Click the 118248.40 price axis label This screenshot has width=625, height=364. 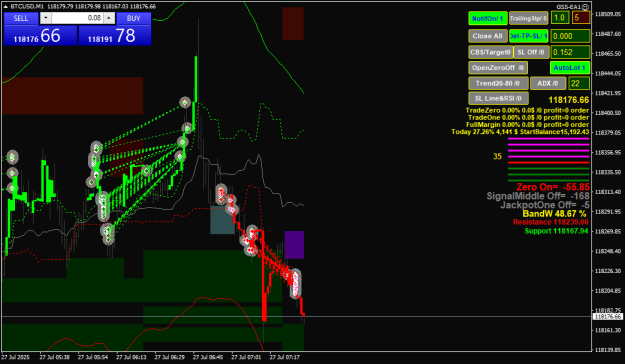(x=607, y=251)
